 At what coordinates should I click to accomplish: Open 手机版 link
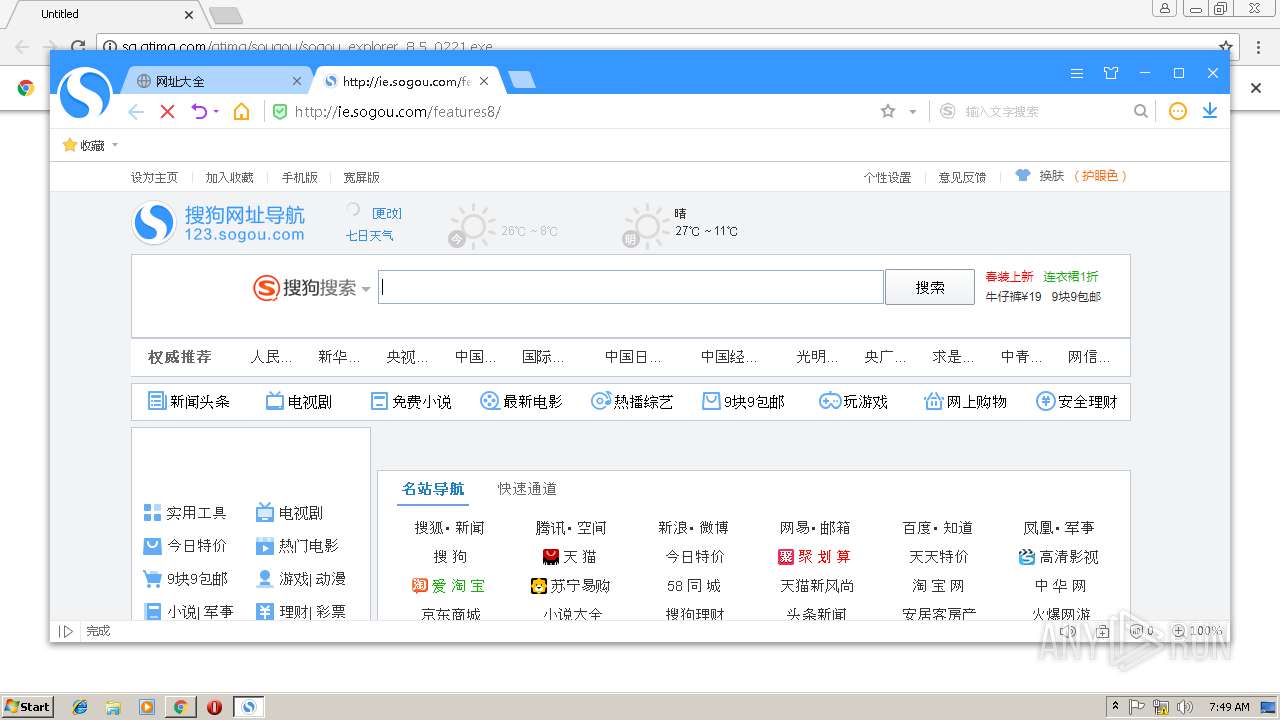299,177
